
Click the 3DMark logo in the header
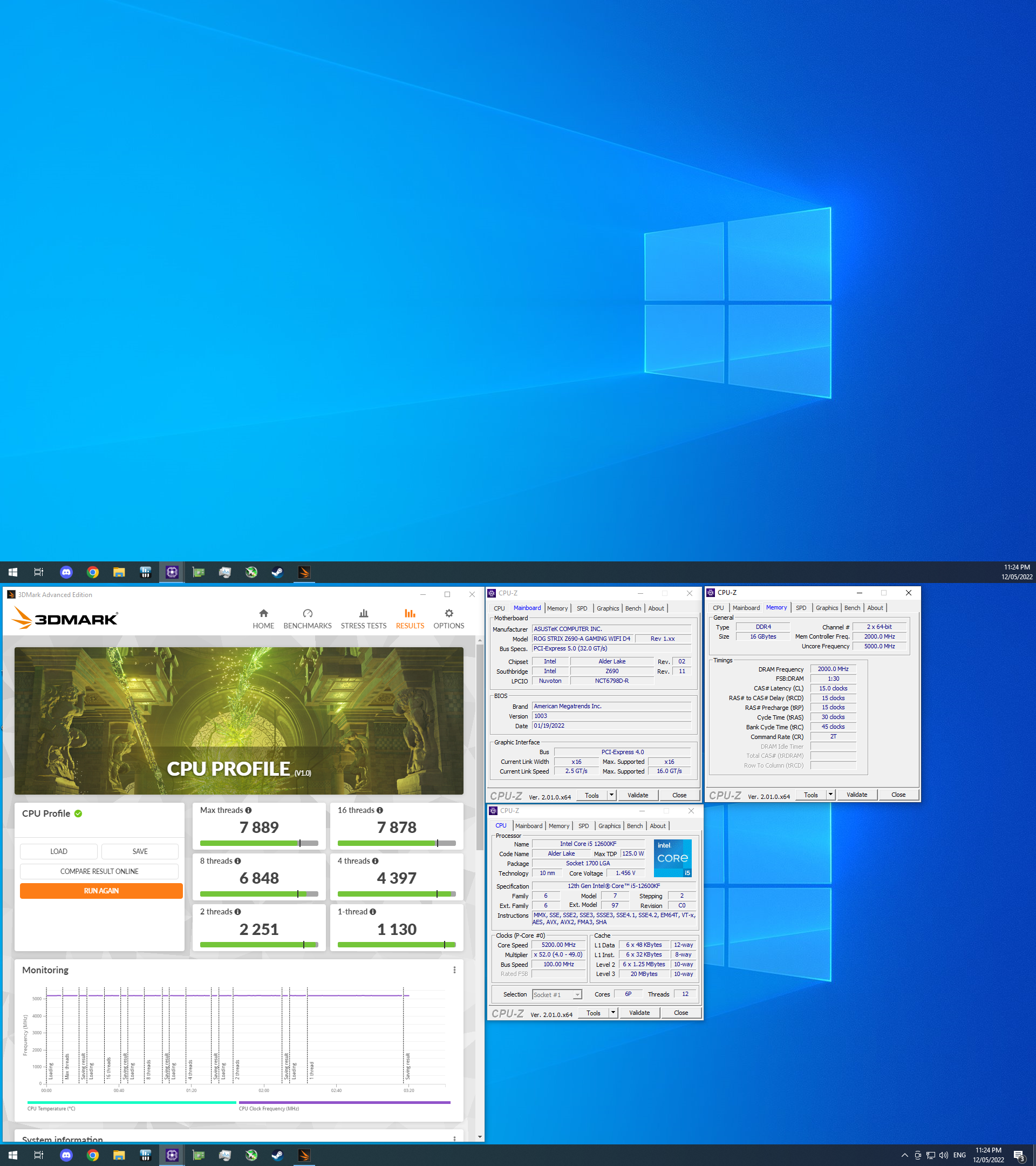tap(64, 619)
